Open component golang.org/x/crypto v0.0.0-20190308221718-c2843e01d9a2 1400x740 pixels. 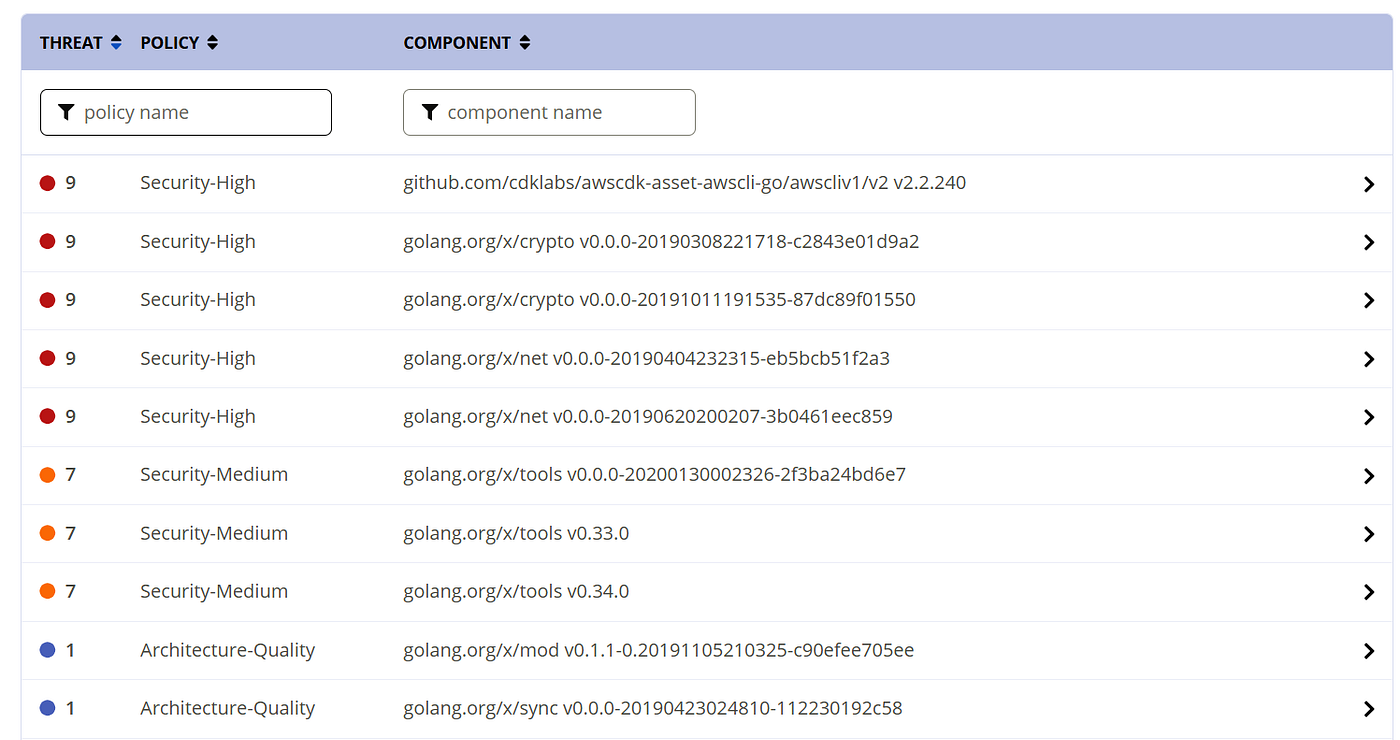pos(661,241)
